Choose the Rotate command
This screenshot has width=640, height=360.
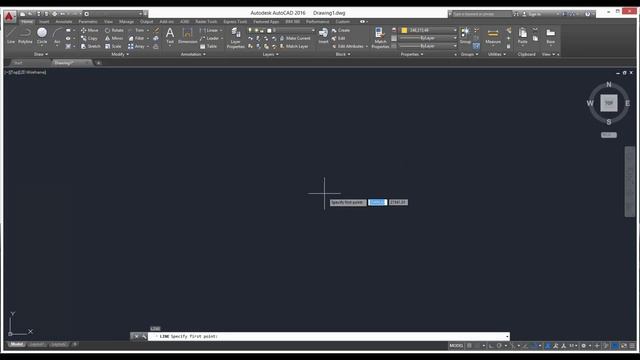pyautogui.click(x=114, y=30)
